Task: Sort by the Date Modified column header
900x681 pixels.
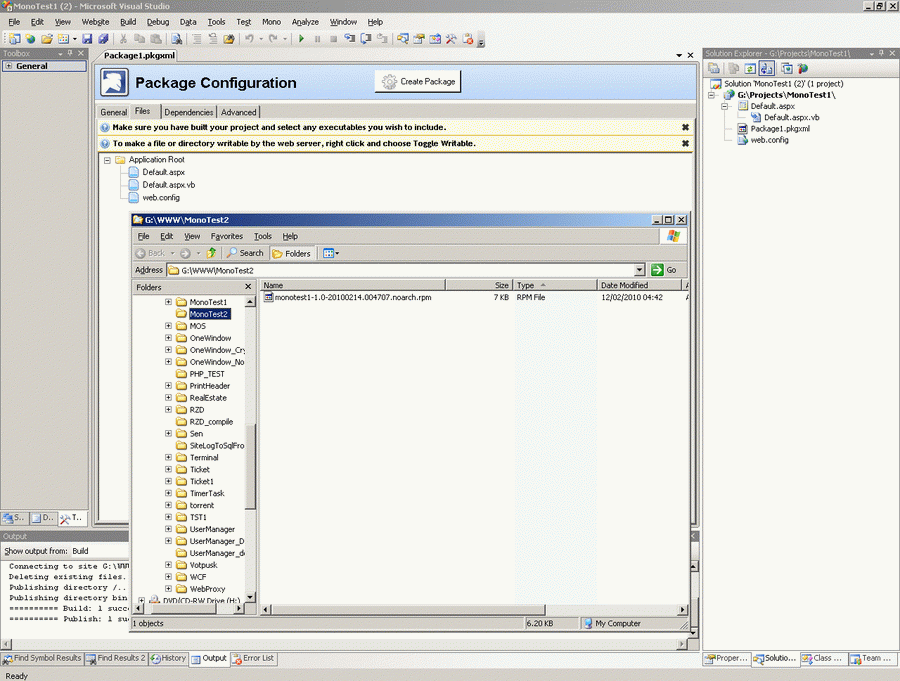Action: [x=639, y=285]
